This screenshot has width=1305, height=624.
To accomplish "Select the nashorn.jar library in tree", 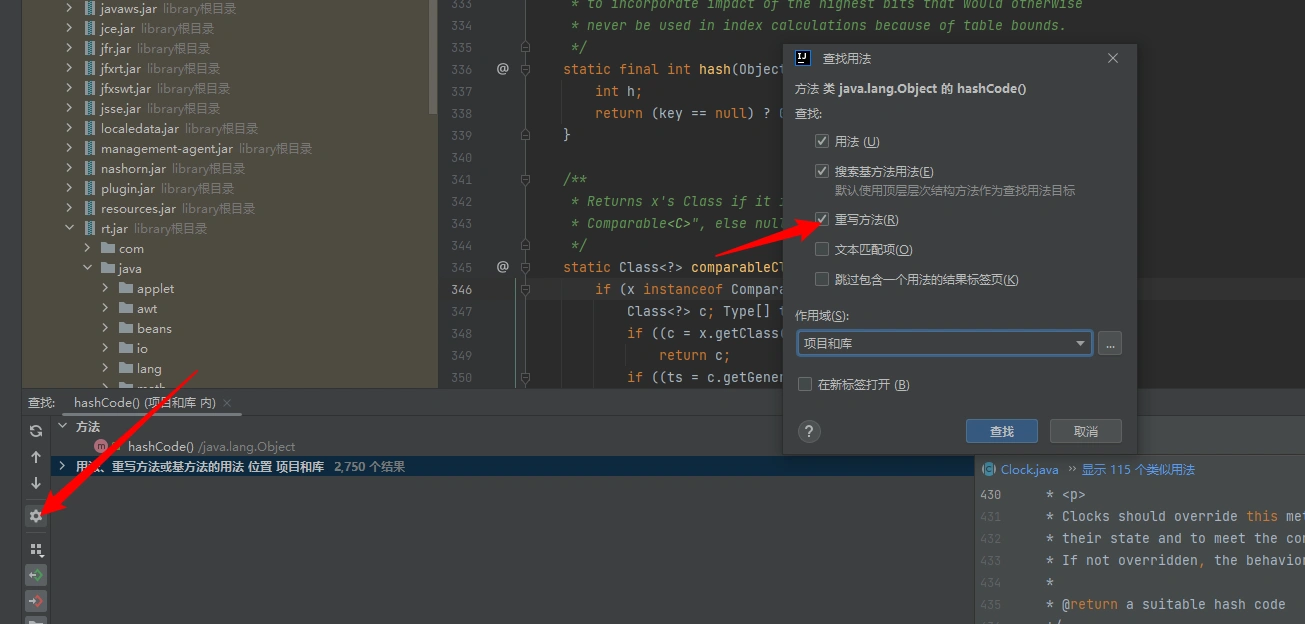I will tap(133, 168).
